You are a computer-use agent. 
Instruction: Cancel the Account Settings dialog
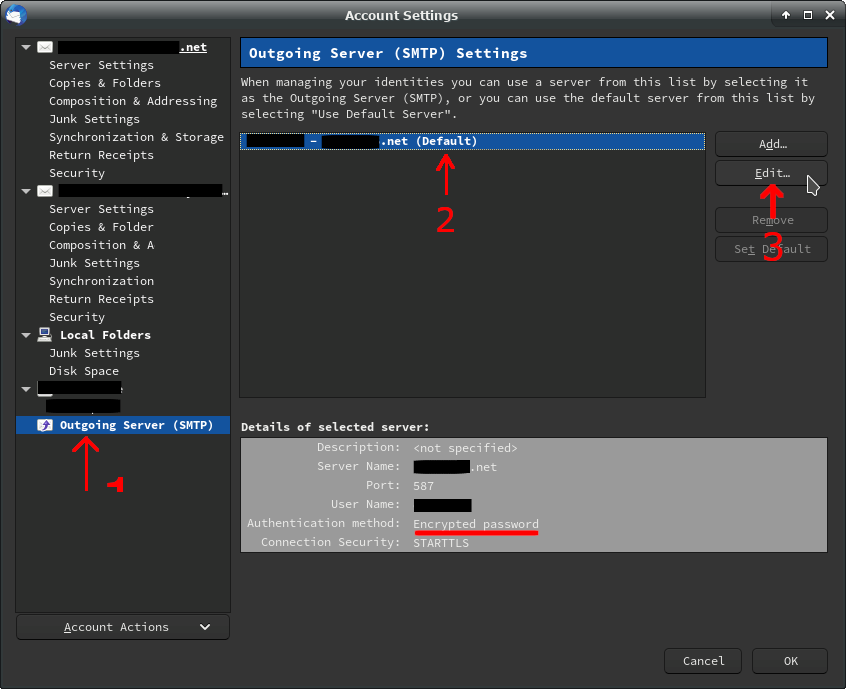click(x=702, y=660)
